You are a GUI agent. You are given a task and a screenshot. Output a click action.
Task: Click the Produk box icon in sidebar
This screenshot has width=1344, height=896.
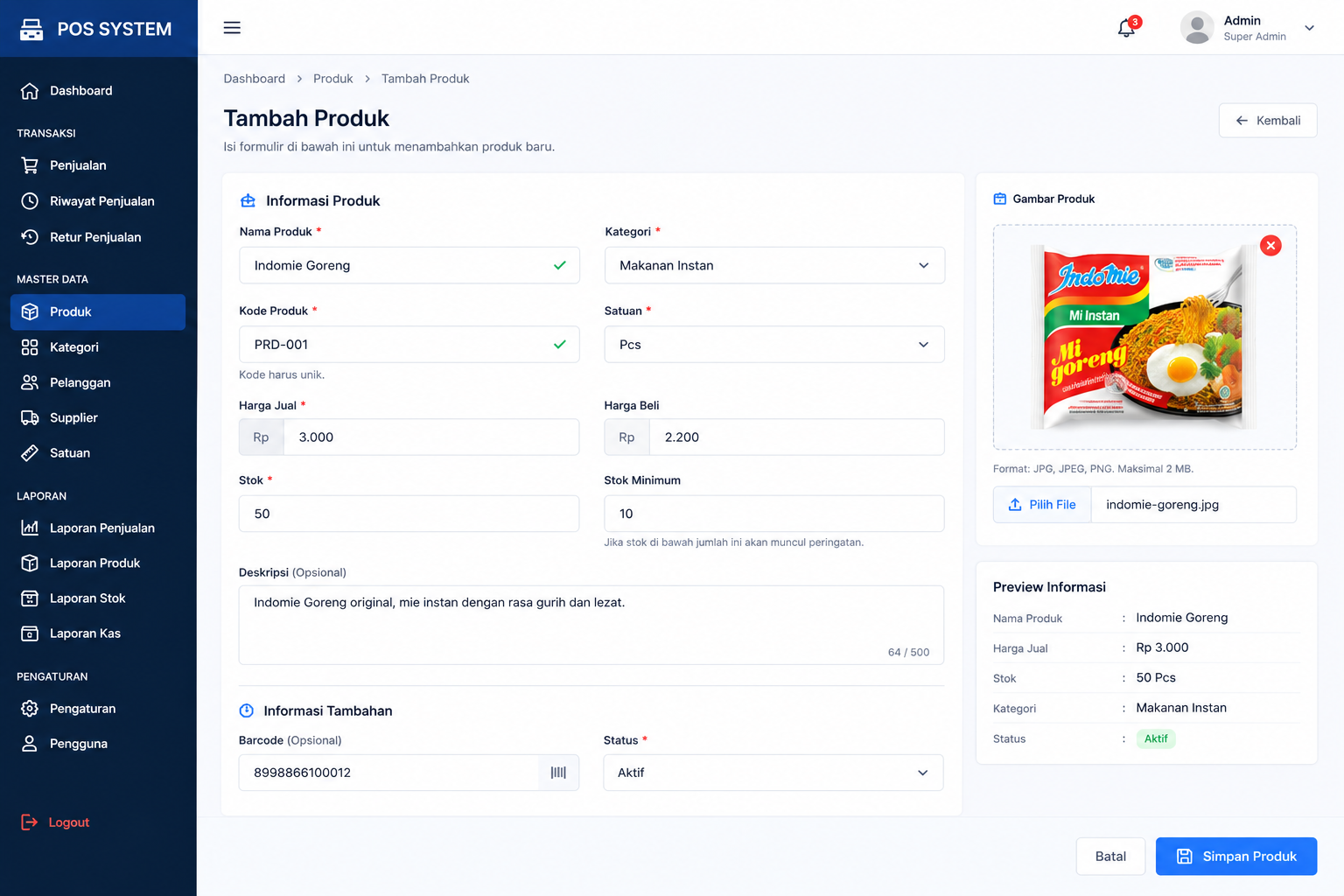(x=30, y=311)
